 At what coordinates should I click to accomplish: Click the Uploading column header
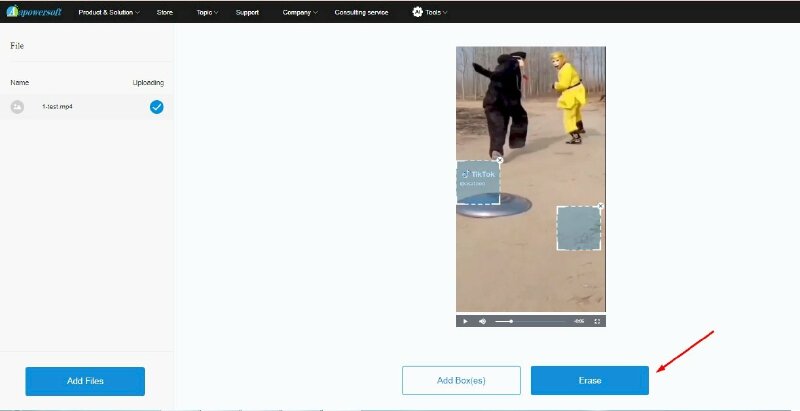(x=148, y=83)
